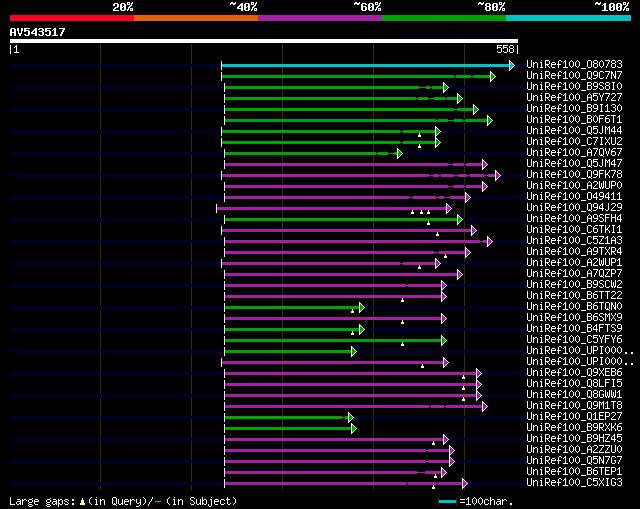The image size is (640, 509).
Task: Click the cyan 100char scale bar sample
Action: pyautogui.click(x=447, y=501)
